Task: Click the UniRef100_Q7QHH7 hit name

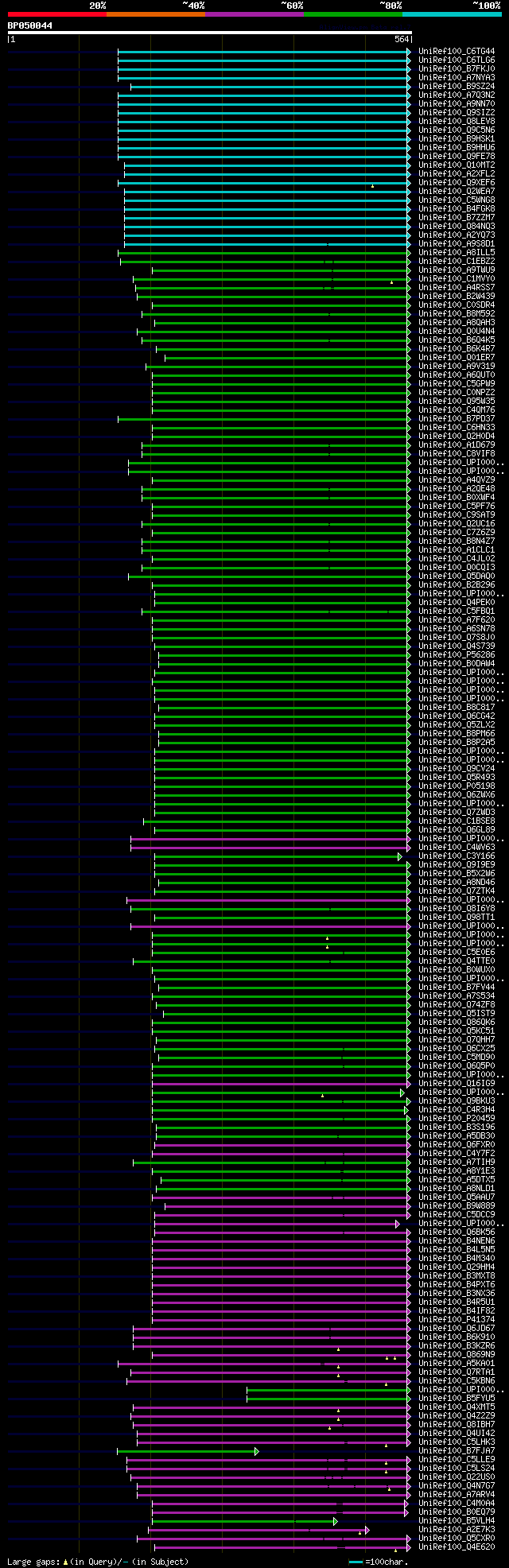Action: pos(457,1040)
